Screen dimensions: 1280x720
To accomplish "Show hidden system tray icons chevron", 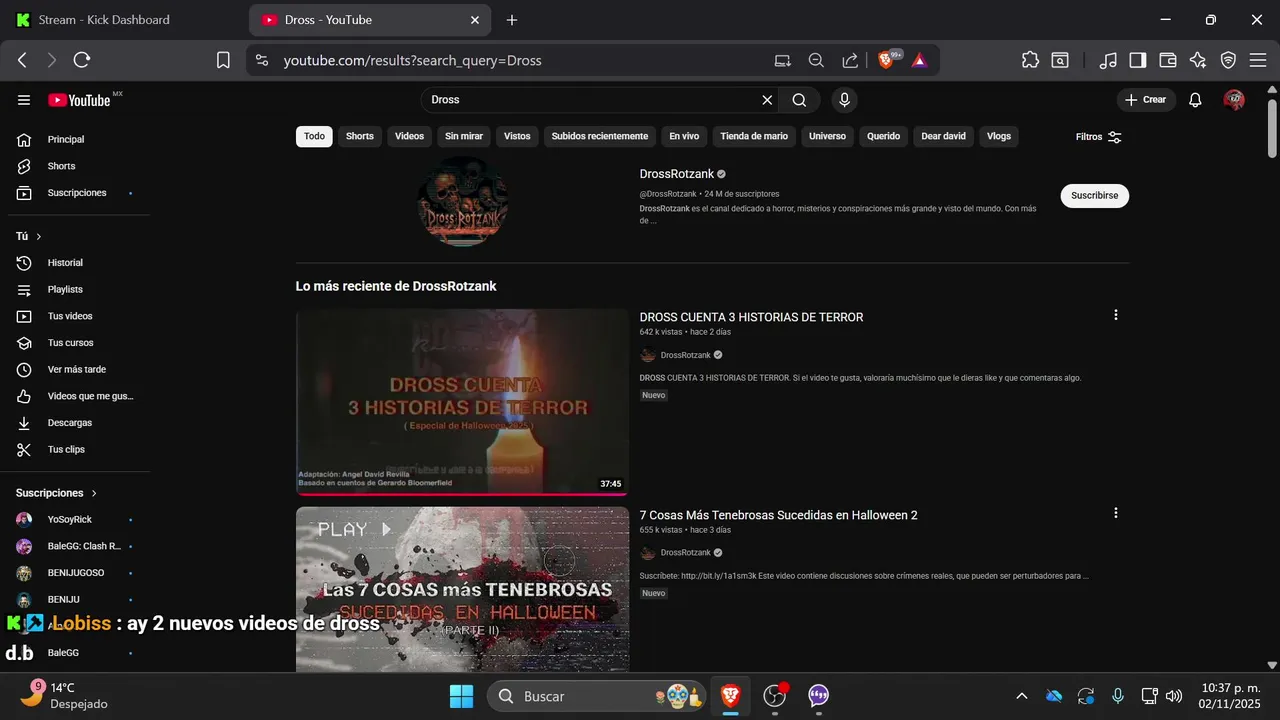I will coord(1021,696).
